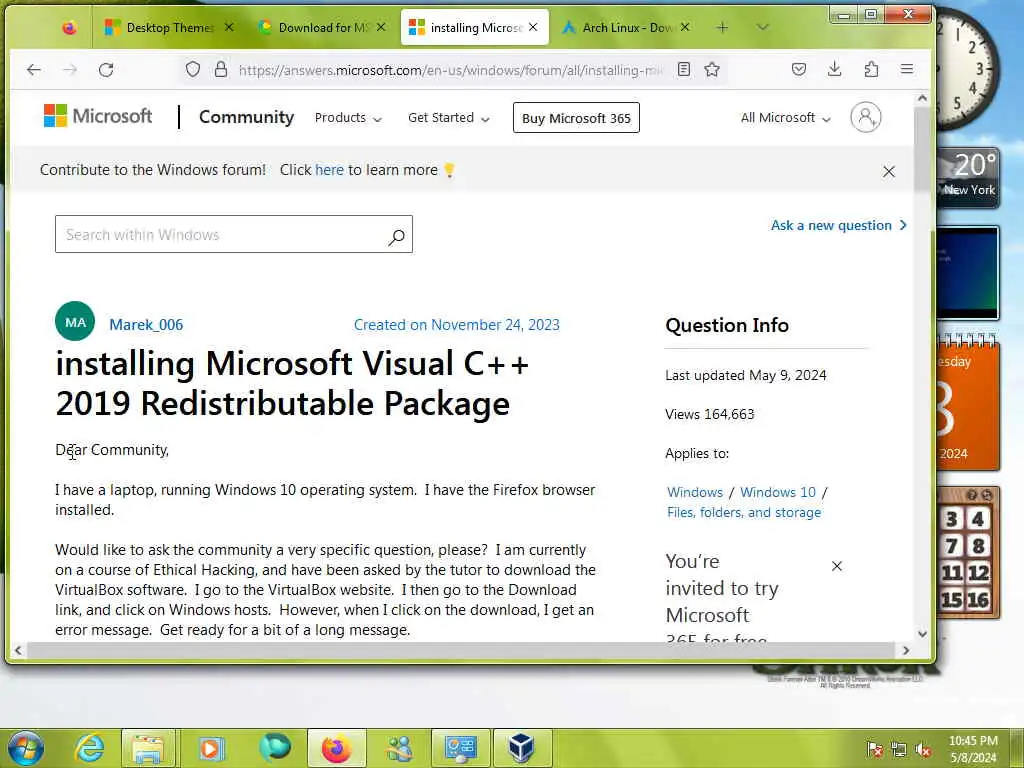This screenshot has width=1024, height=768.
Task: Switch to the Arch Linux tab
Action: click(626, 27)
